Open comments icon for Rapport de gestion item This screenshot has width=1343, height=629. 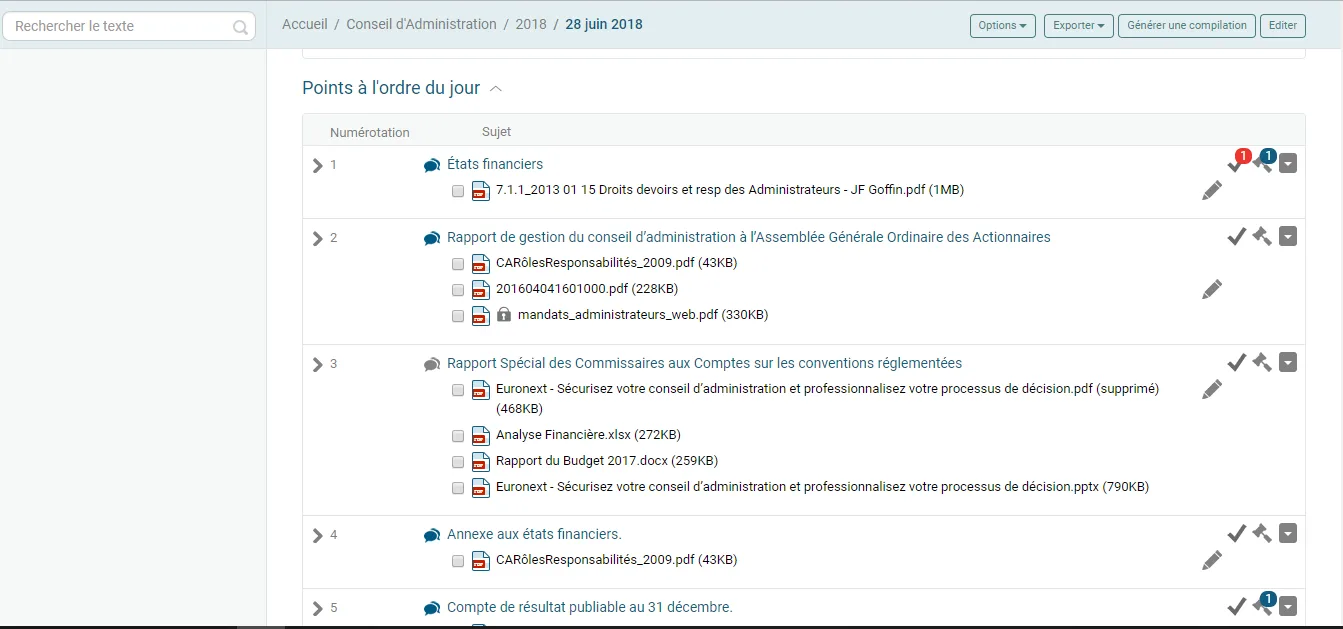(432, 238)
